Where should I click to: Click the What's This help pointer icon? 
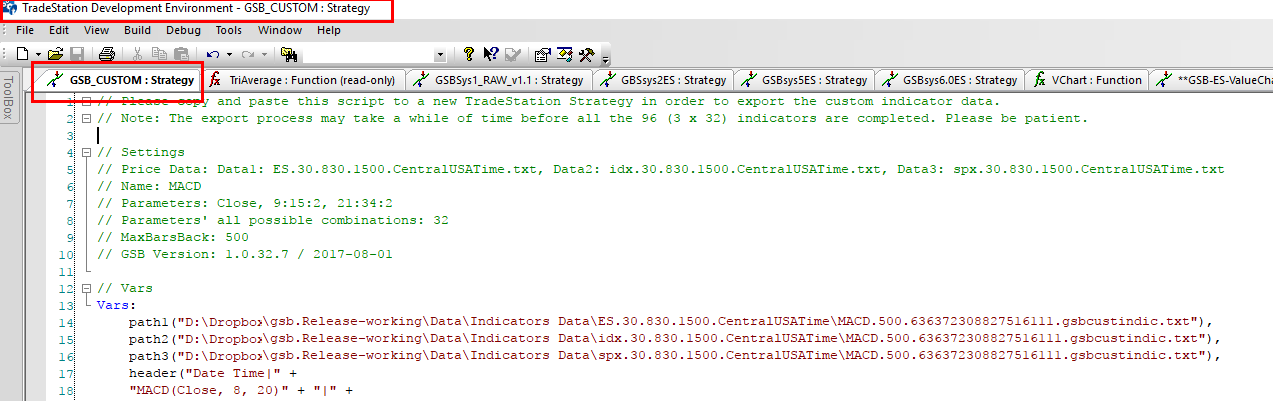pyautogui.click(x=490, y=54)
